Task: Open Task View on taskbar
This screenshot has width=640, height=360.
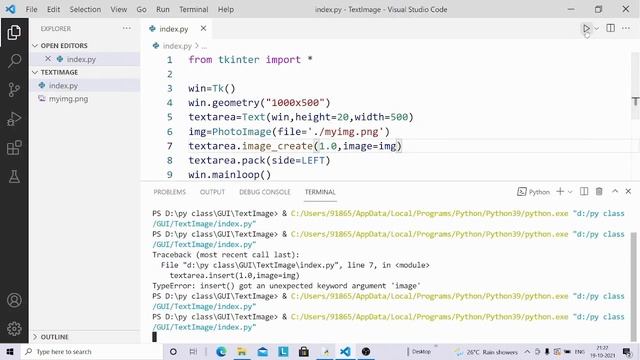Action: coord(193,351)
